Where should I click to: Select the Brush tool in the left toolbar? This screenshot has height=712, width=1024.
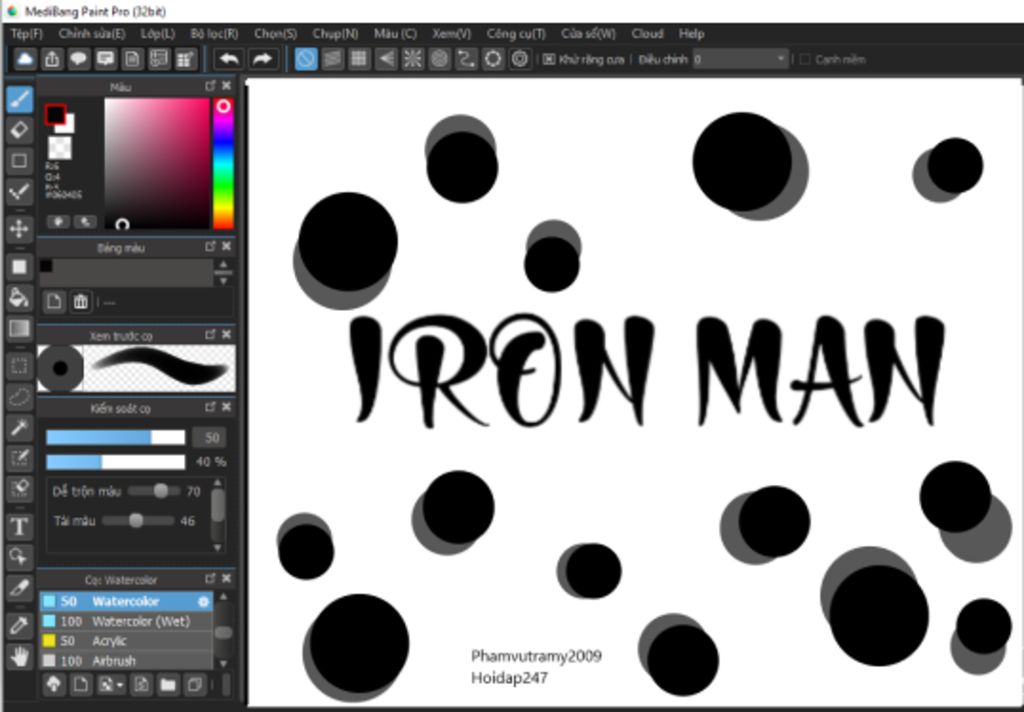pos(20,100)
